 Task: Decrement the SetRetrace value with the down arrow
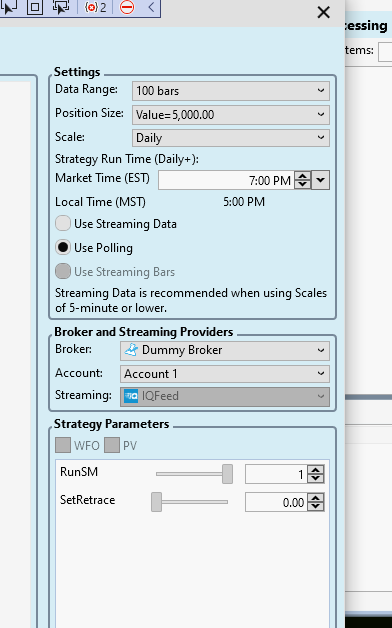pos(316,507)
